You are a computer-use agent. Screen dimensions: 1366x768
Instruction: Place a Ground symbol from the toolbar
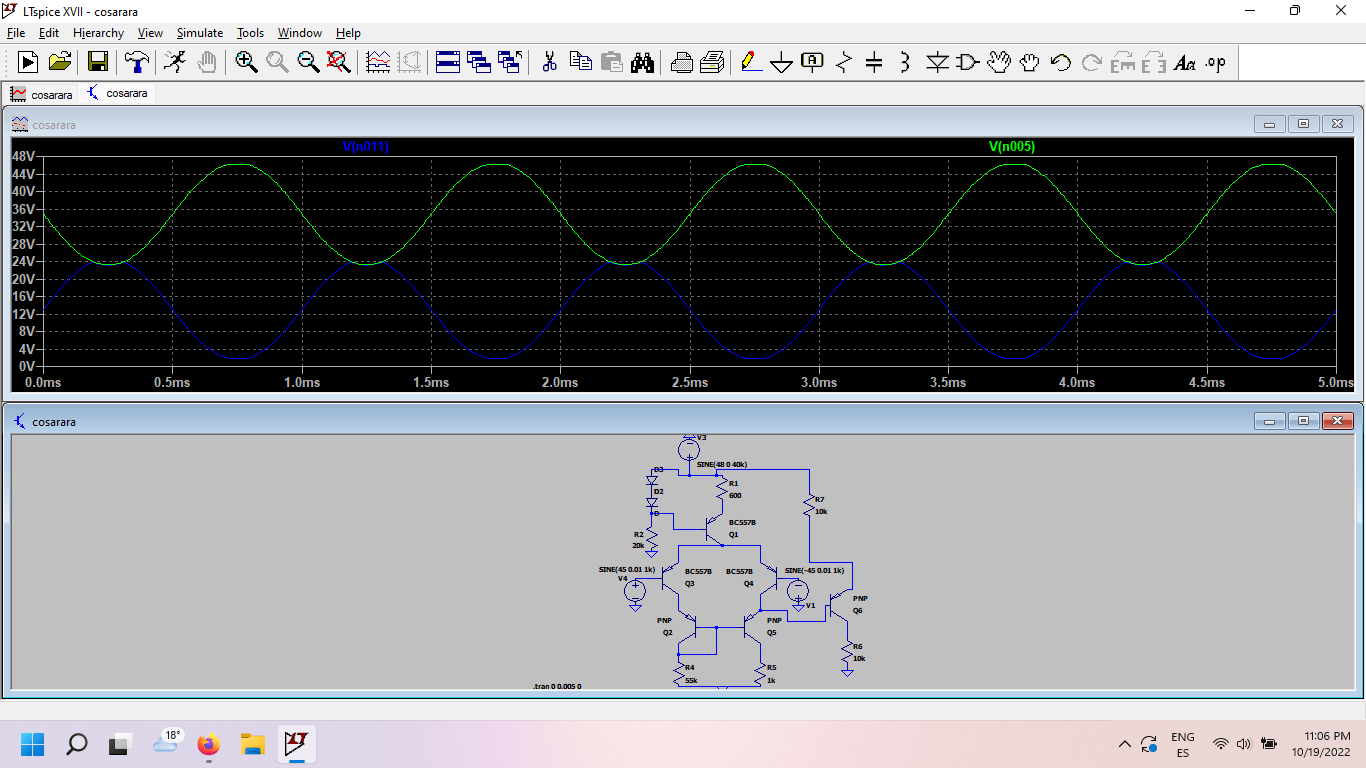pyautogui.click(x=782, y=62)
